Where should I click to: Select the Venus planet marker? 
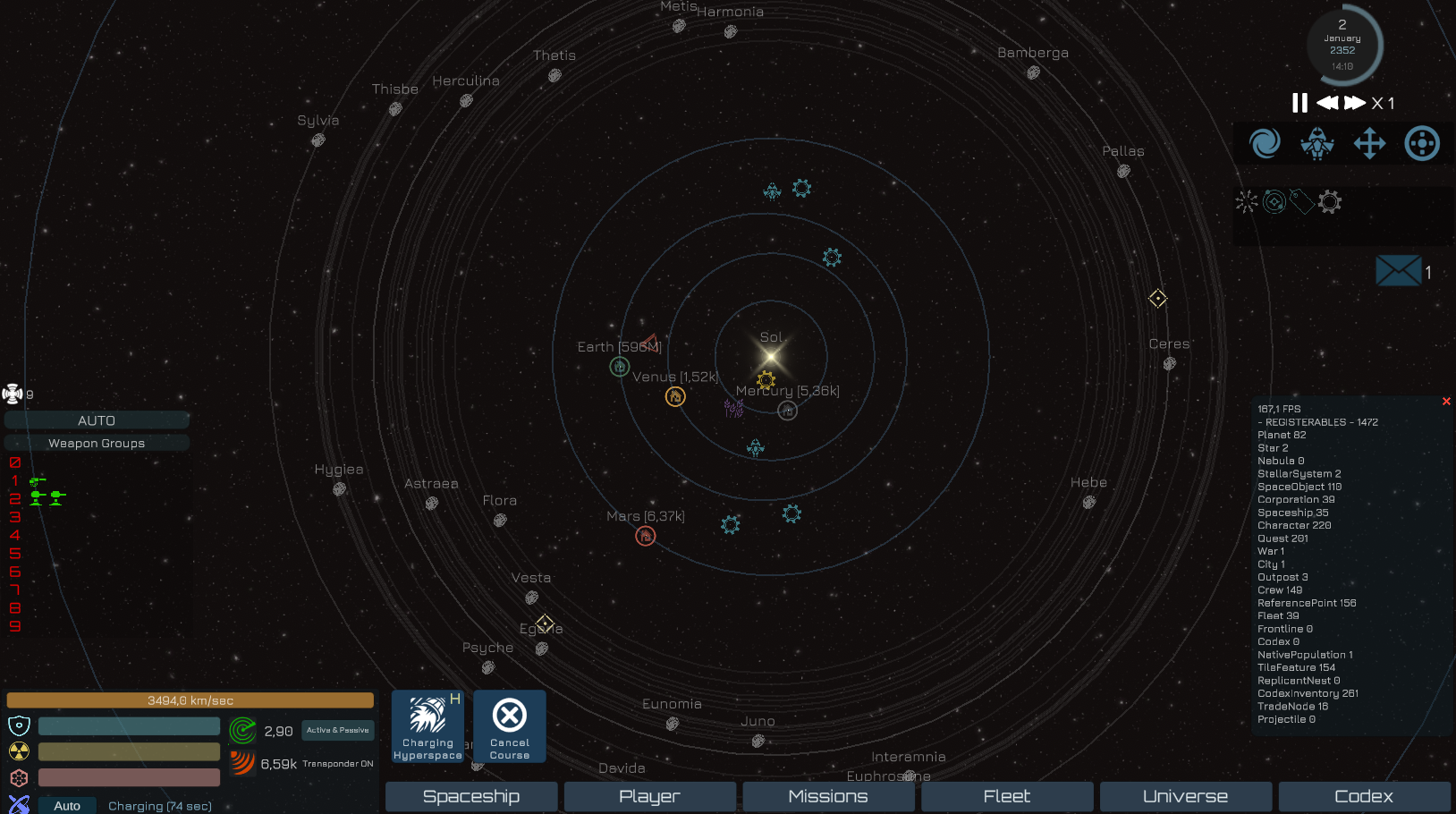(675, 396)
